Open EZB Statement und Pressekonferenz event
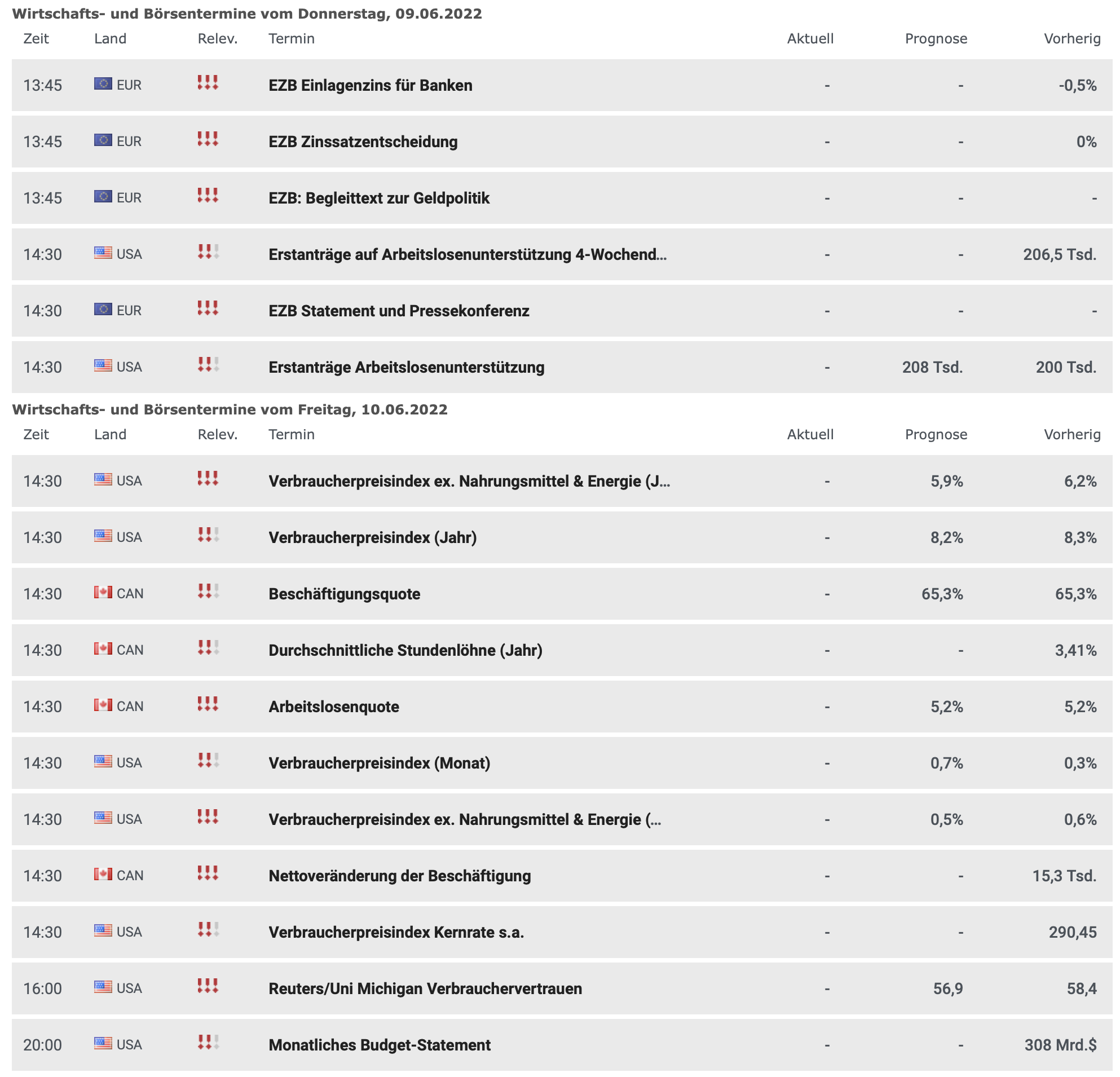Screen dimensions: 1120x1077 pyautogui.click(x=399, y=311)
